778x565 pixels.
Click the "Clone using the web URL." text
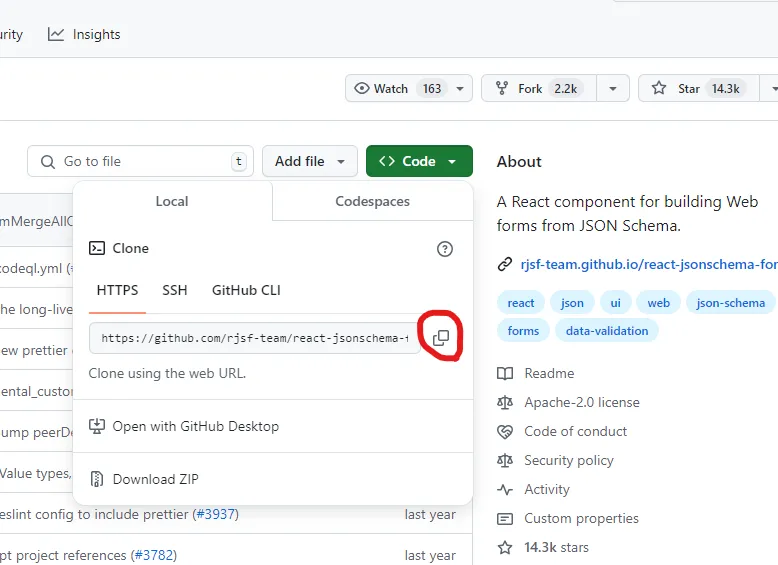click(167, 373)
